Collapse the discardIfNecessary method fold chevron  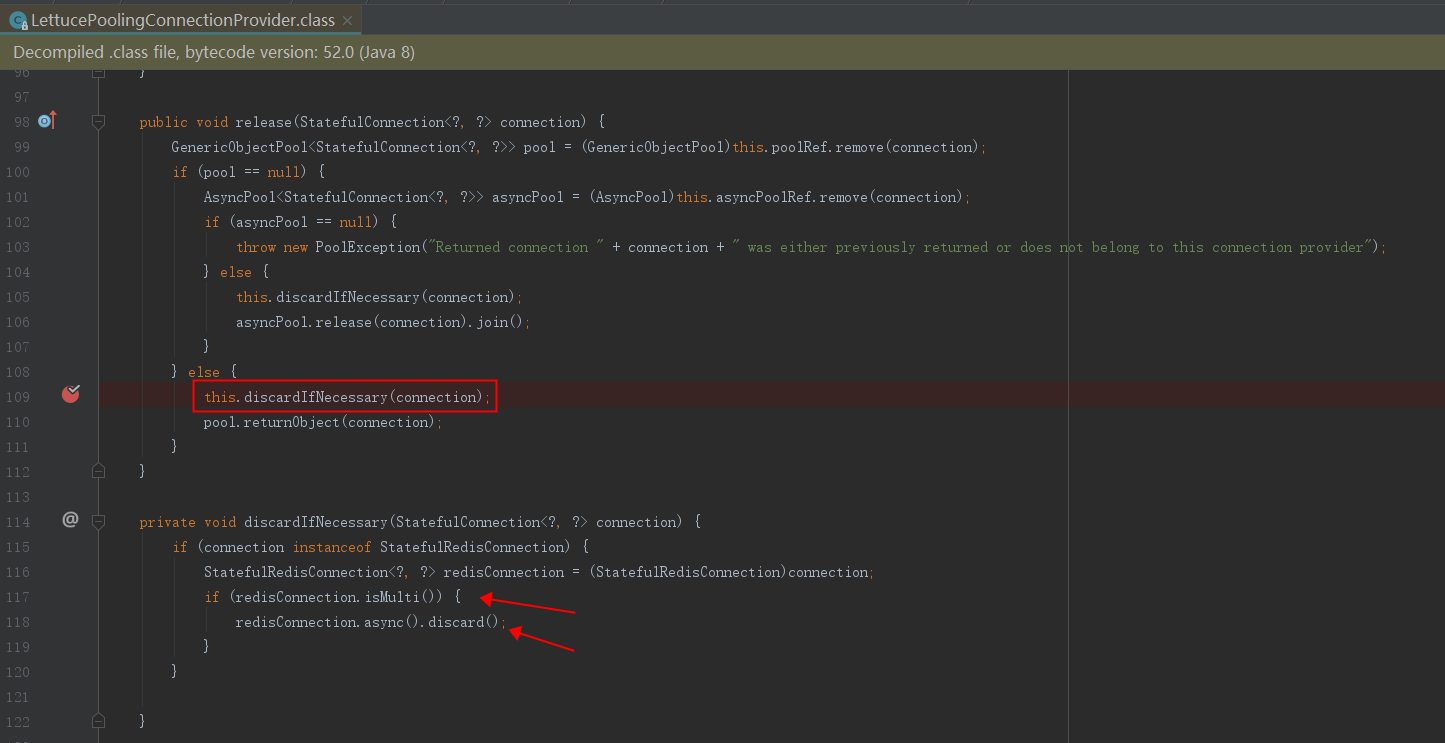point(98,521)
